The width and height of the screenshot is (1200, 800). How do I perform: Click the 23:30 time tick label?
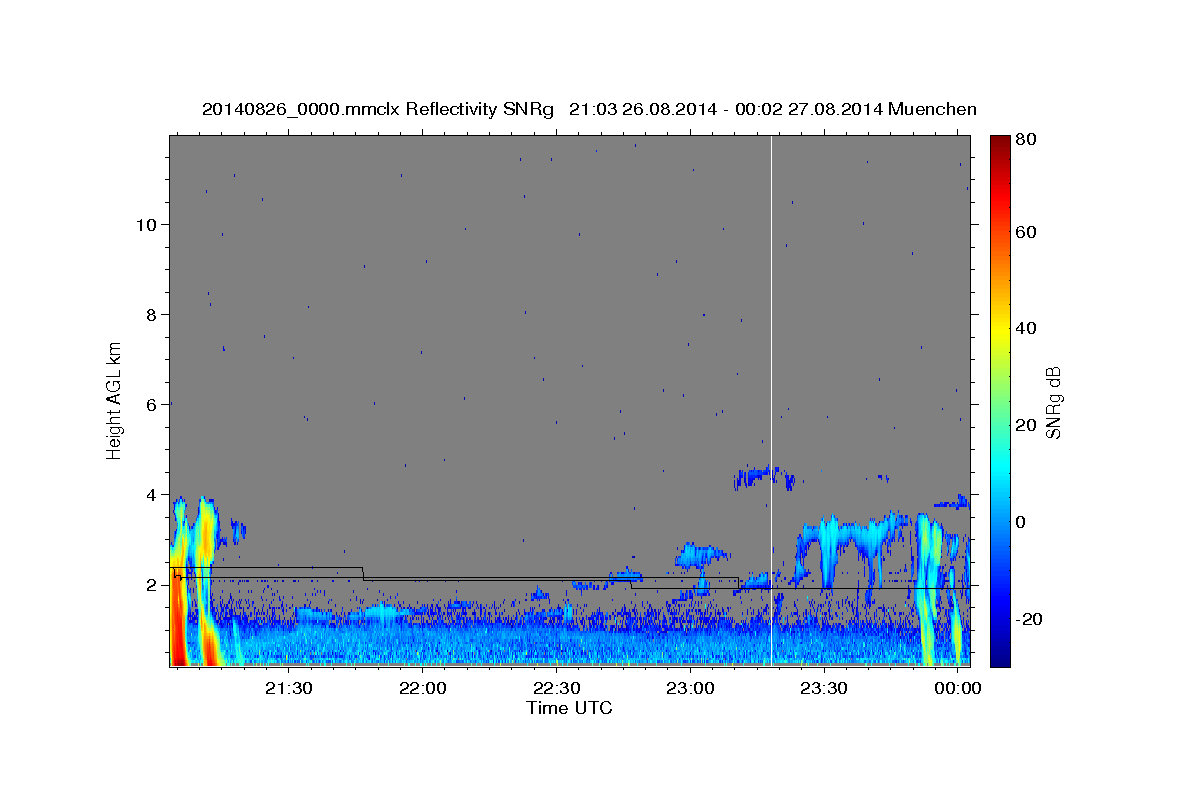(x=824, y=688)
